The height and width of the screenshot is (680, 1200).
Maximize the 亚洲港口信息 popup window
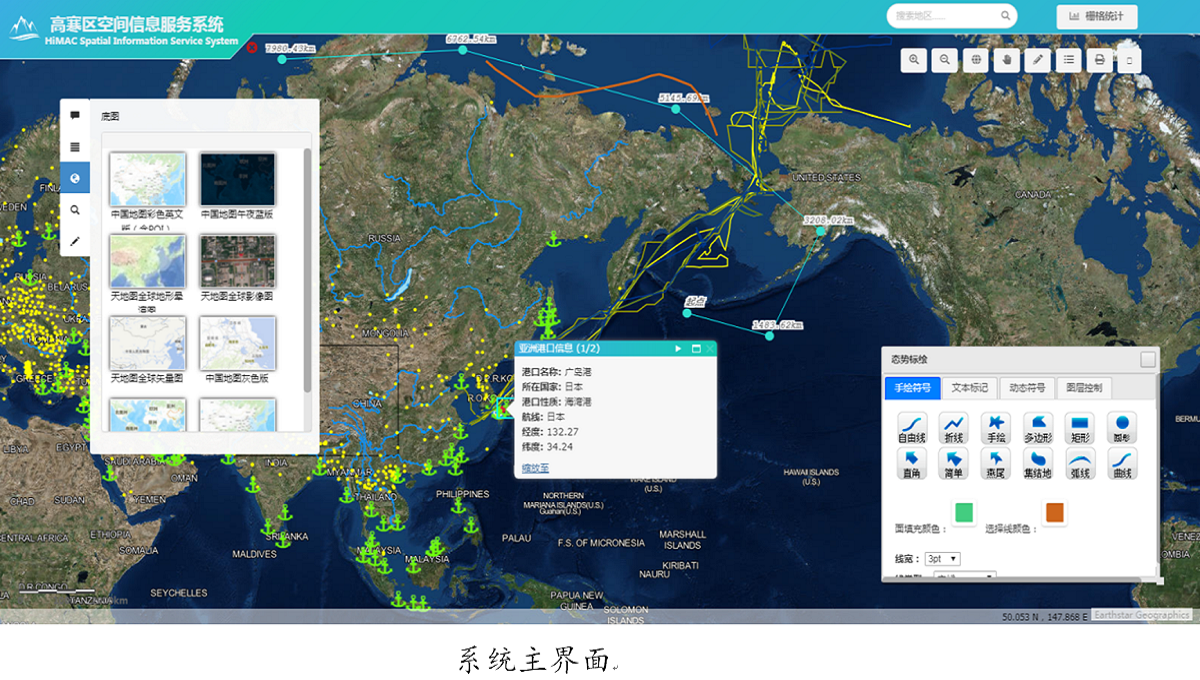695,348
